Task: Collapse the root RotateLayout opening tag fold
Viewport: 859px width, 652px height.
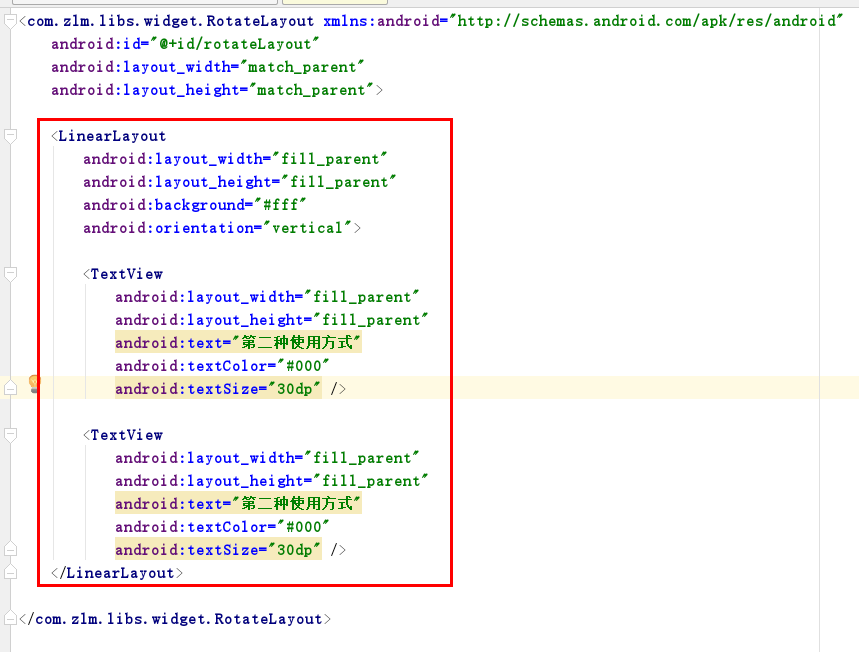Action: [10, 21]
